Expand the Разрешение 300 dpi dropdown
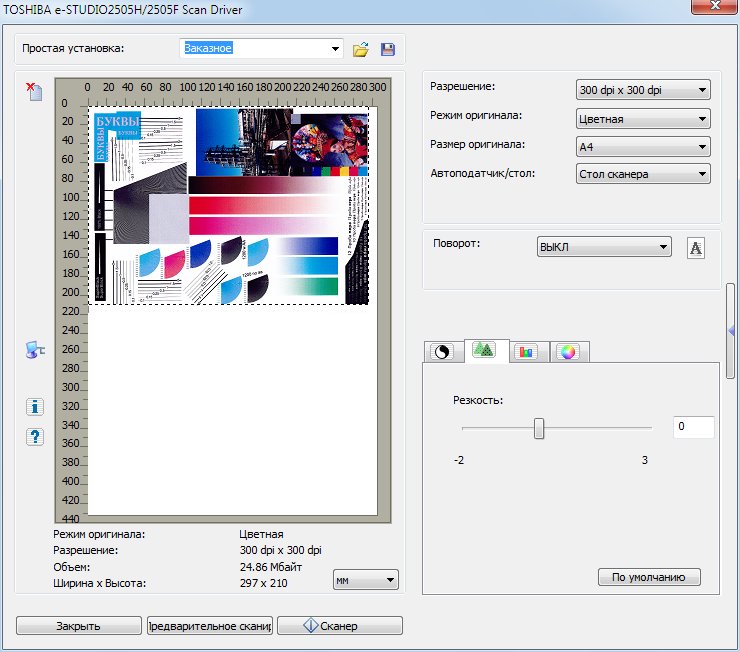 643,90
